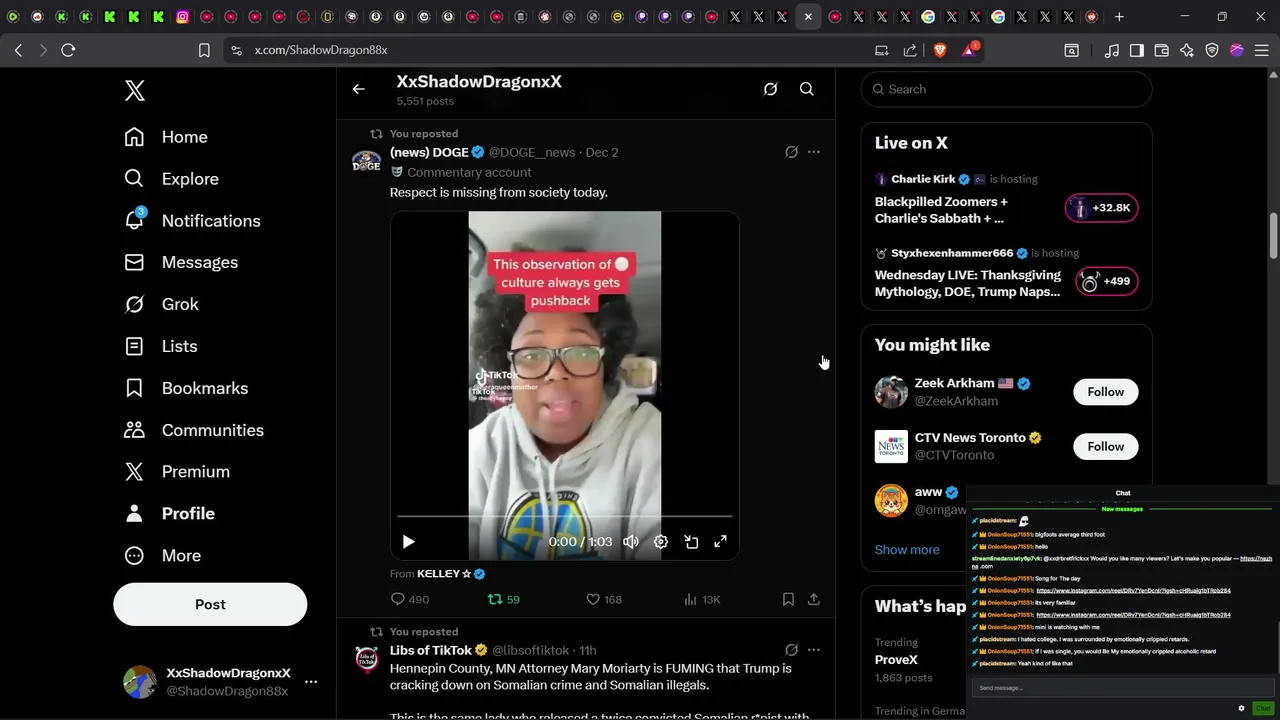Image resolution: width=1280 pixels, height=720 pixels.
Task: Follow Zeek Arkham
Action: [x=1106, y=392]
